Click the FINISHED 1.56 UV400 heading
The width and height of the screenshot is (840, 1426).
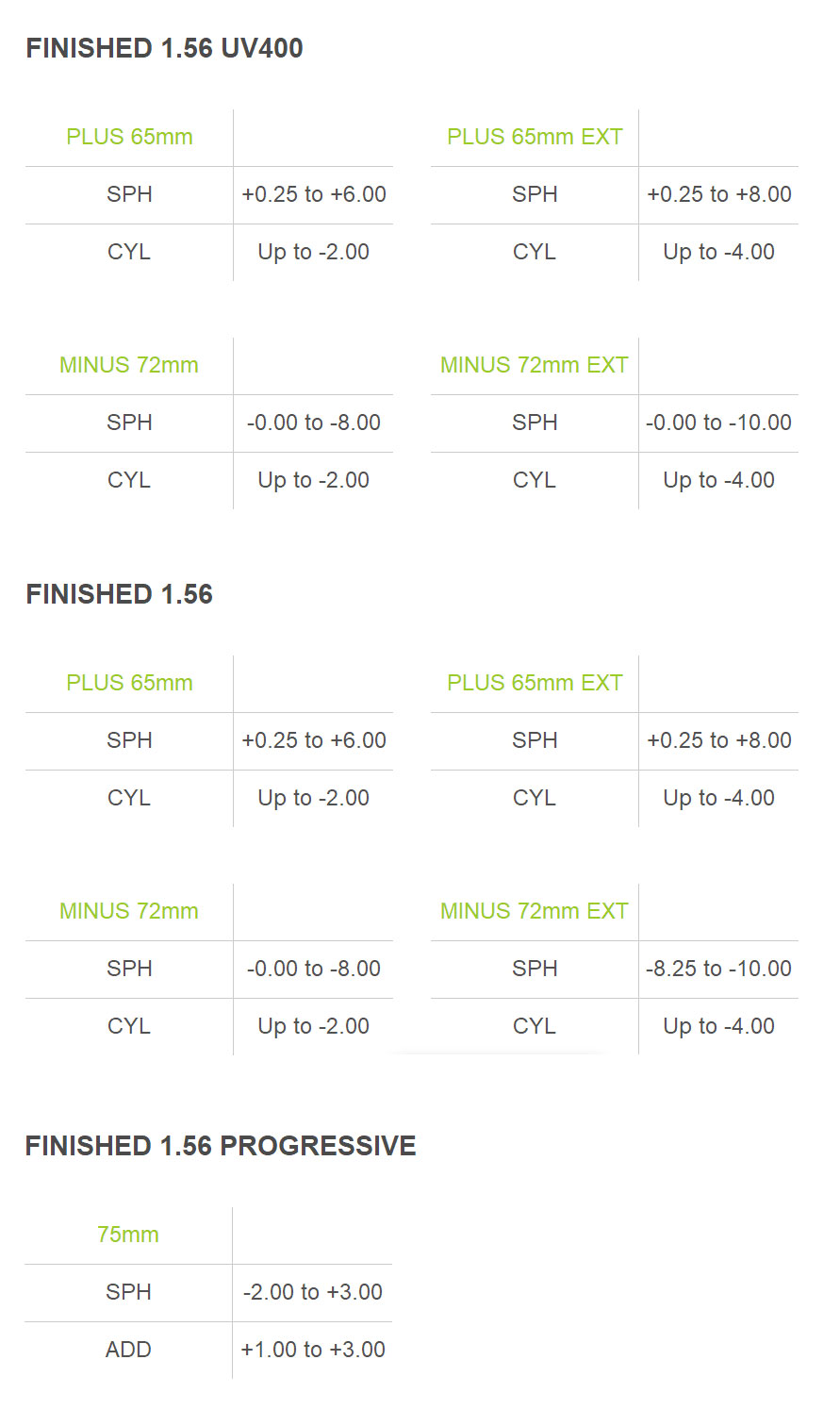click(164, 48)
